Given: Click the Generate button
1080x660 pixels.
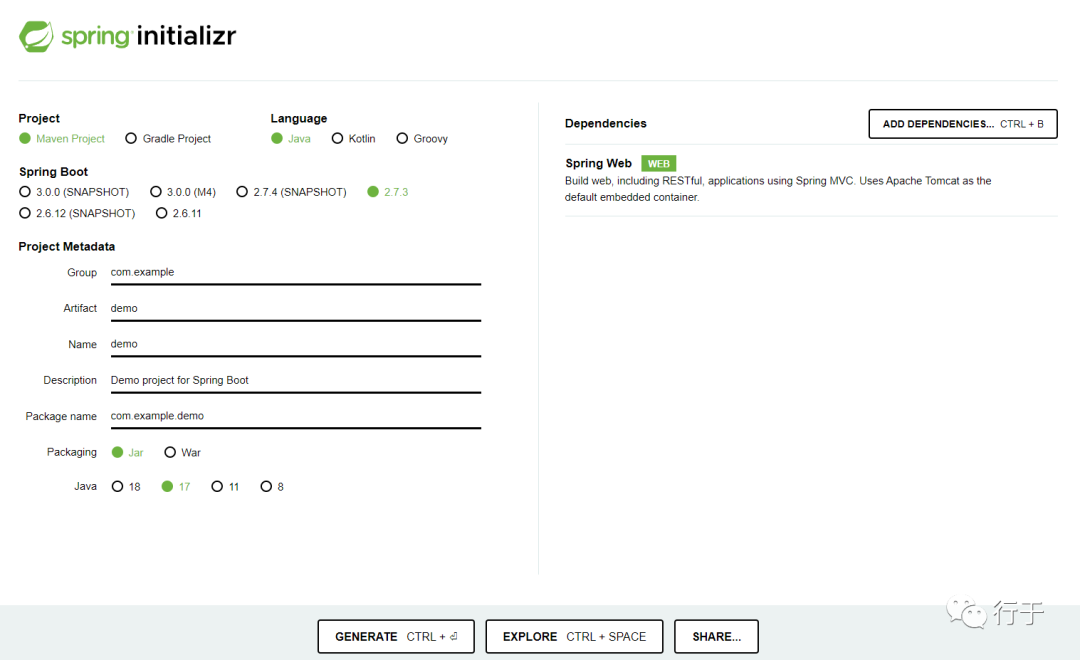Looking at the screenshot, I should [396, 637].
